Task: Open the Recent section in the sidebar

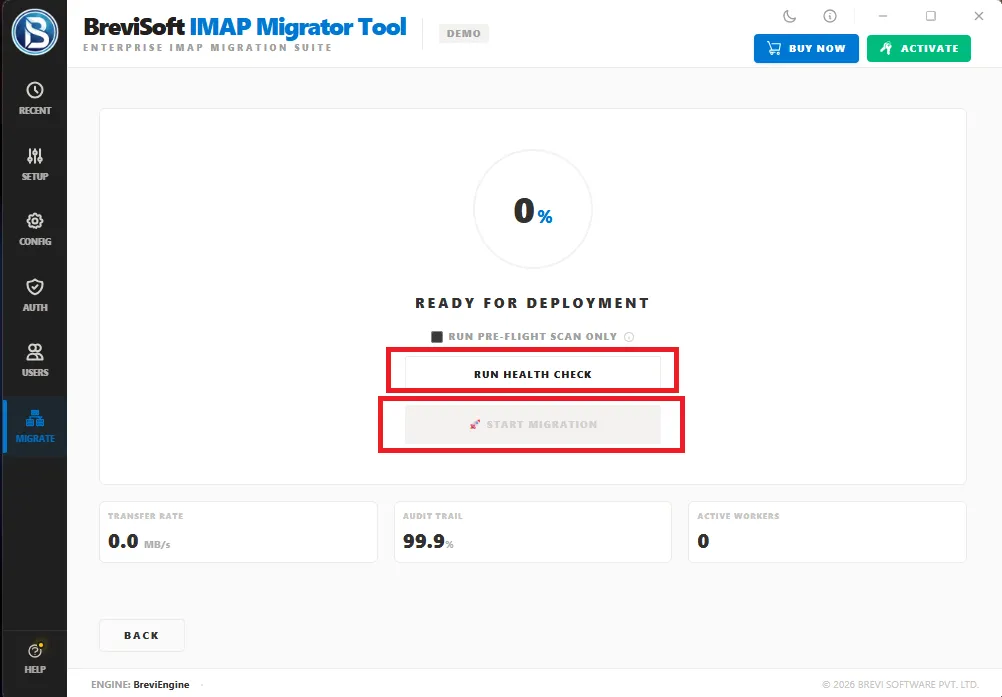Action: [x=35, y=99]
